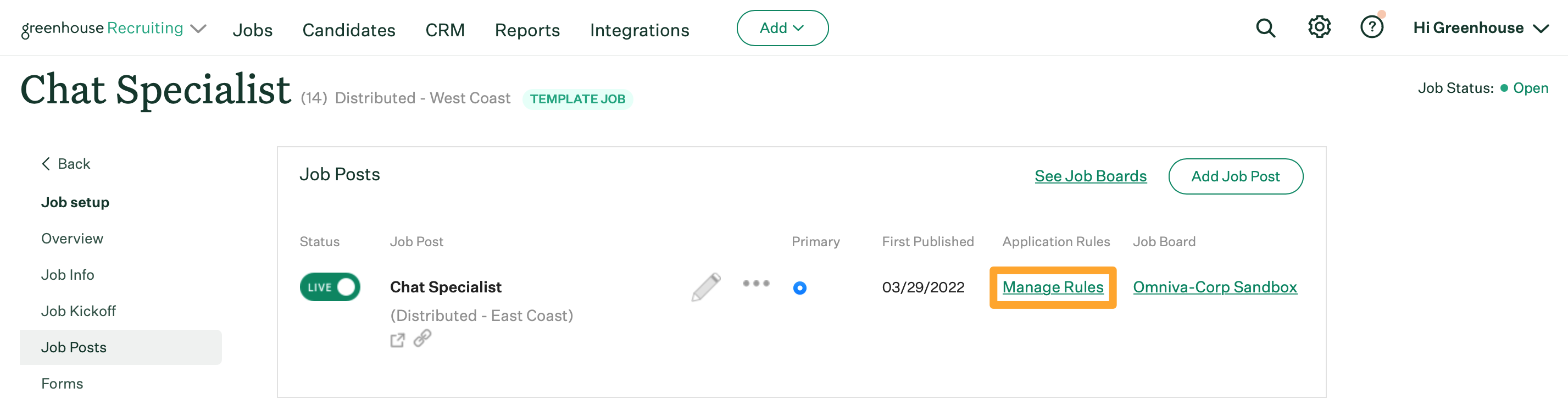Open the settings gear icon

tap(1319, 27)
